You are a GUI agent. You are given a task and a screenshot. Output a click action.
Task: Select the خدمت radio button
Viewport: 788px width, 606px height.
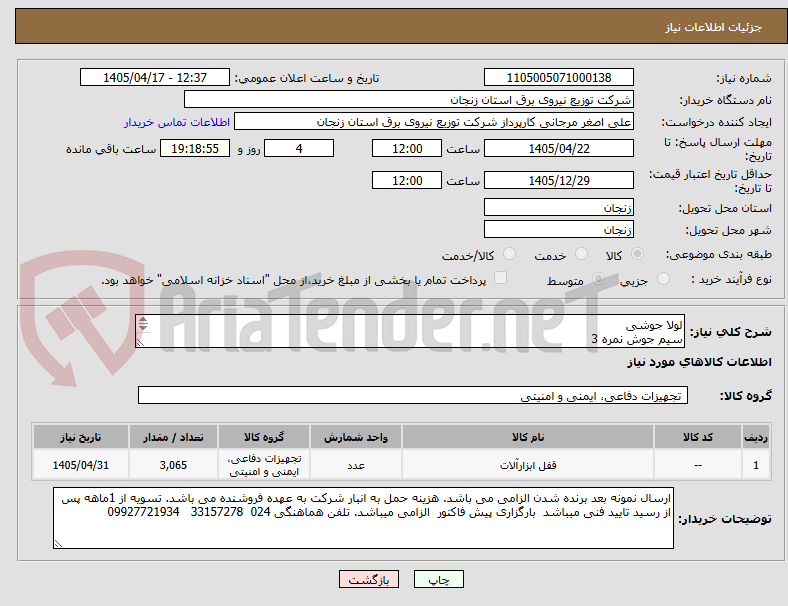point(581,254)
